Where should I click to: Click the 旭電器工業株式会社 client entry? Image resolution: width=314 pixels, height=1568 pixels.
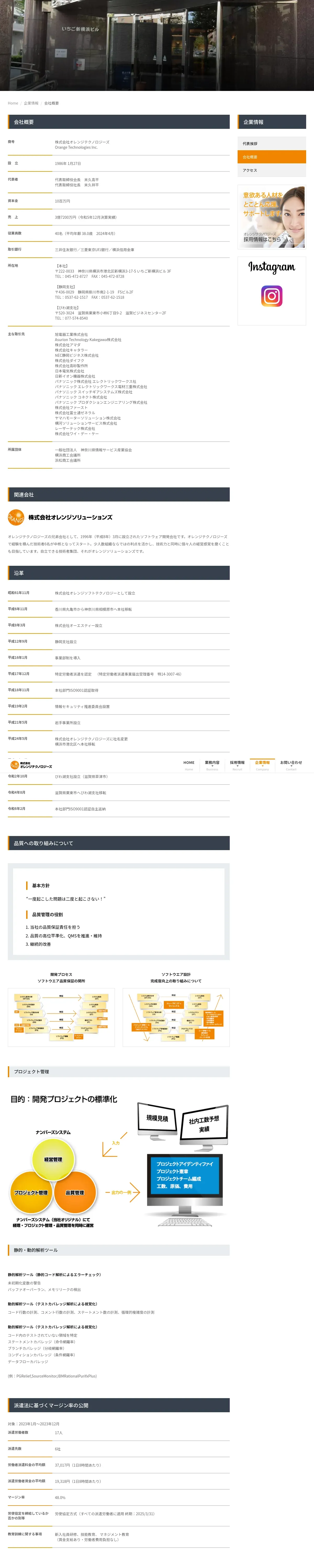pos(71,334)
